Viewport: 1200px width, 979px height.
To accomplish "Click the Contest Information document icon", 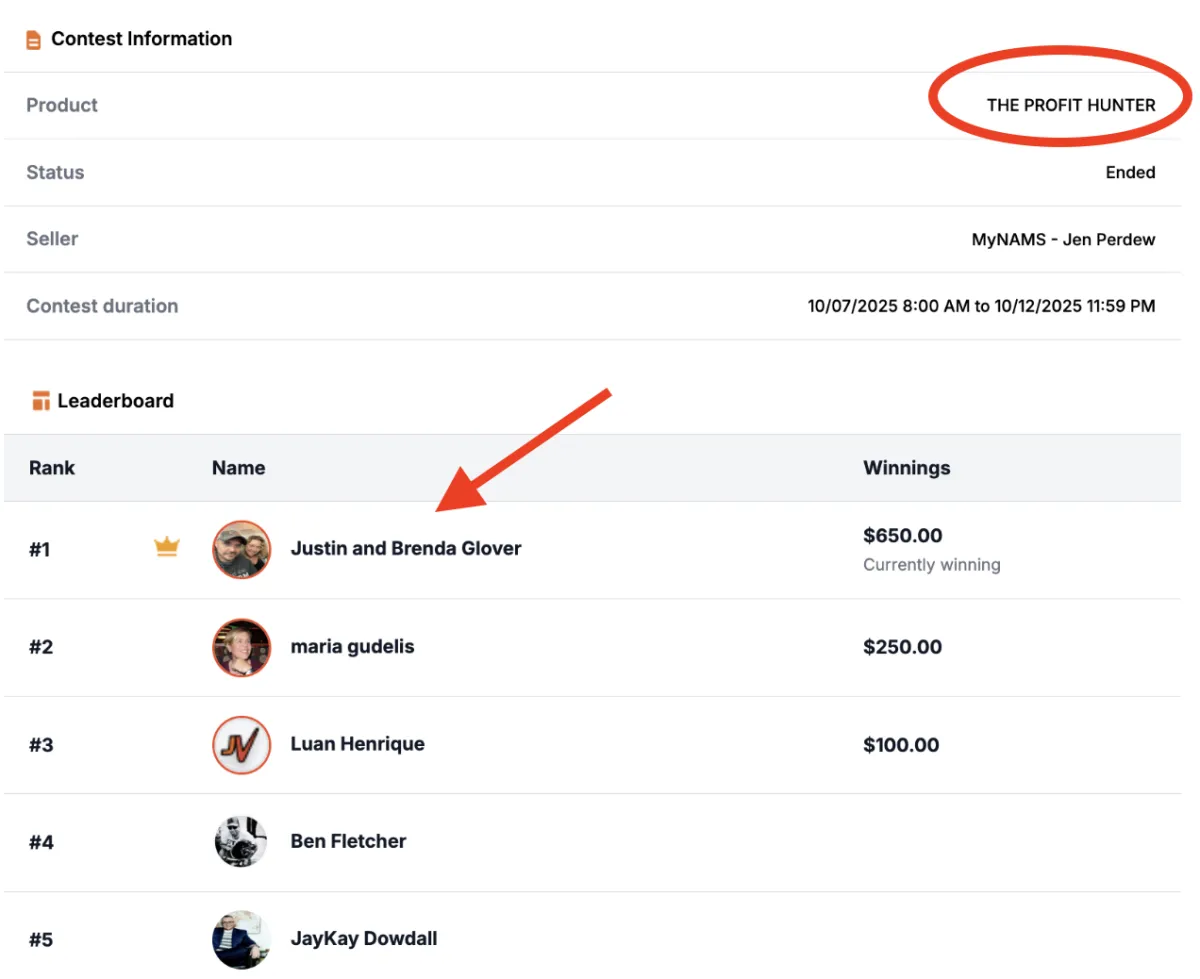I will (34, 40).
